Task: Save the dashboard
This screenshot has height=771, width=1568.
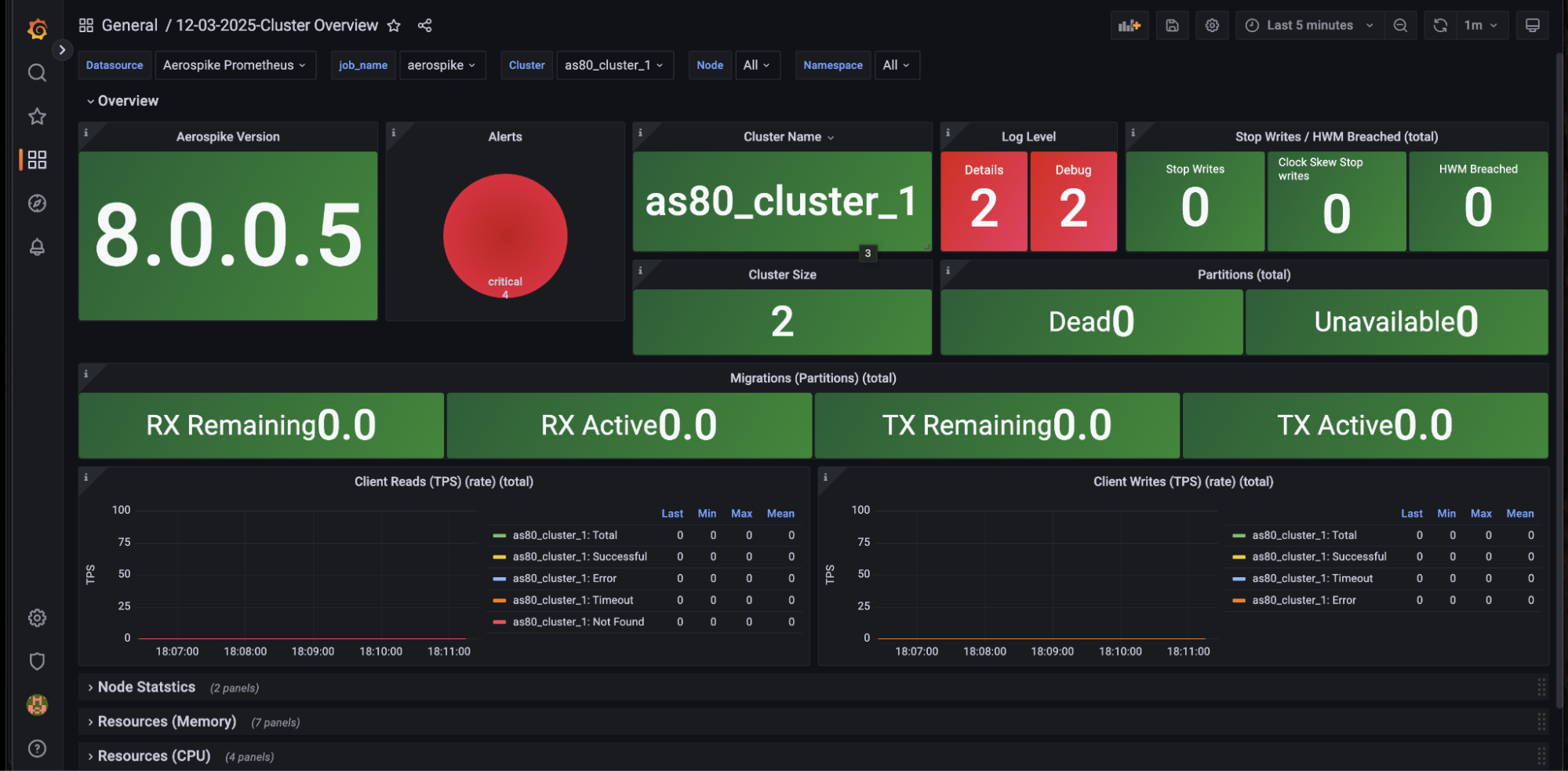Action: pos(1172,25)
